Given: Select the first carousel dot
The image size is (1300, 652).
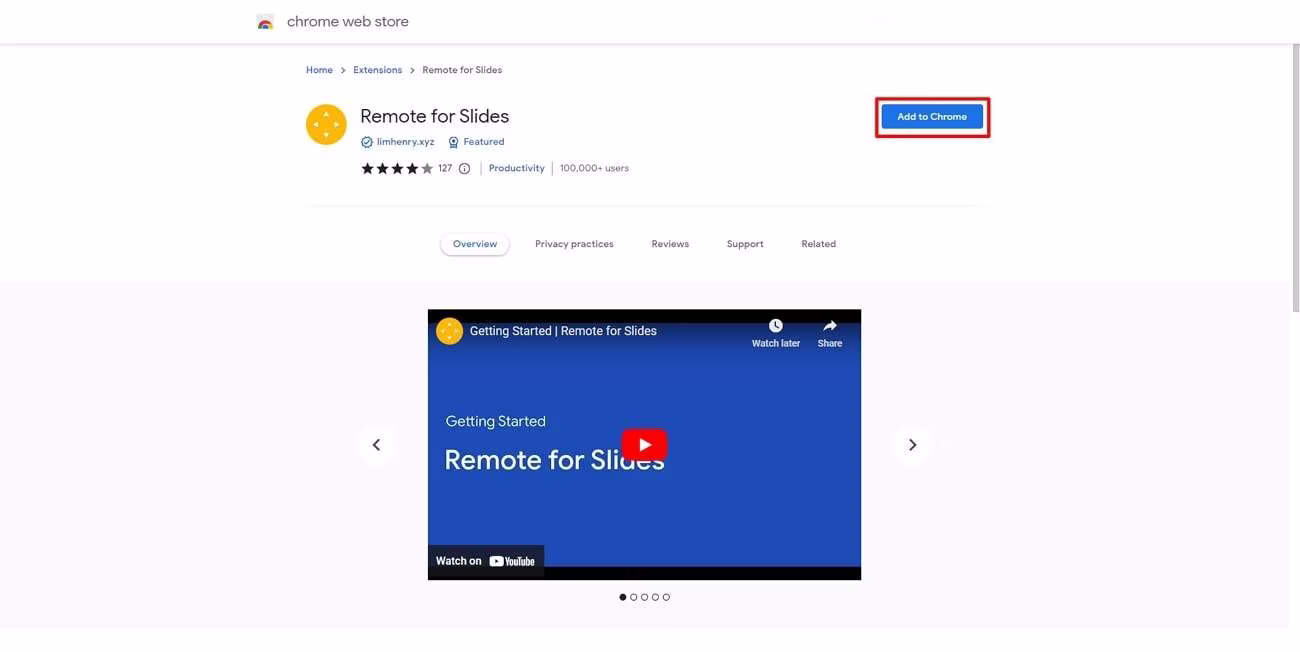Looking at the screenshot, I should pos(622,597).
